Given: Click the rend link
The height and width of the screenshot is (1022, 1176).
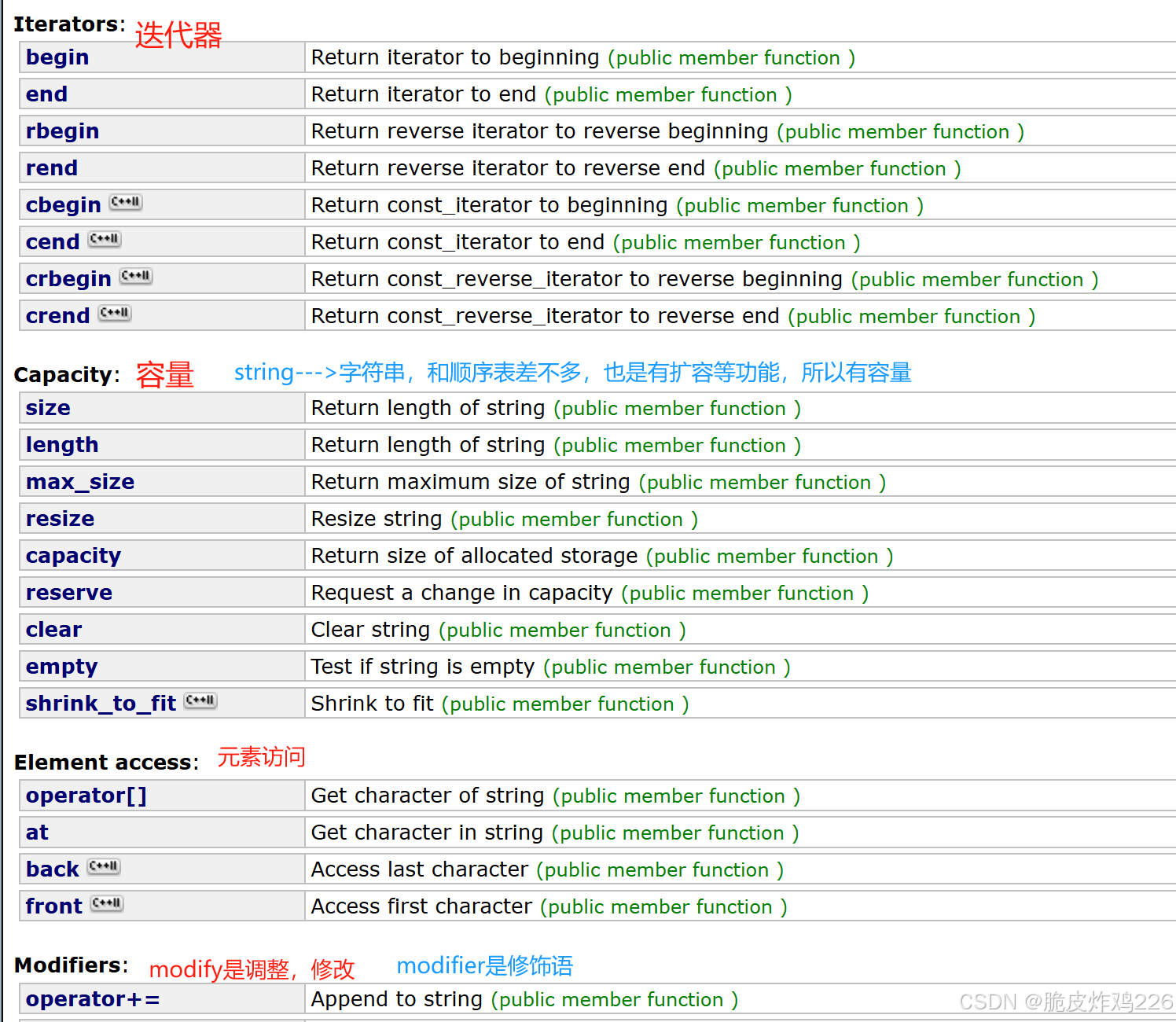Looking at the screenshot, I should click(51, 168).
